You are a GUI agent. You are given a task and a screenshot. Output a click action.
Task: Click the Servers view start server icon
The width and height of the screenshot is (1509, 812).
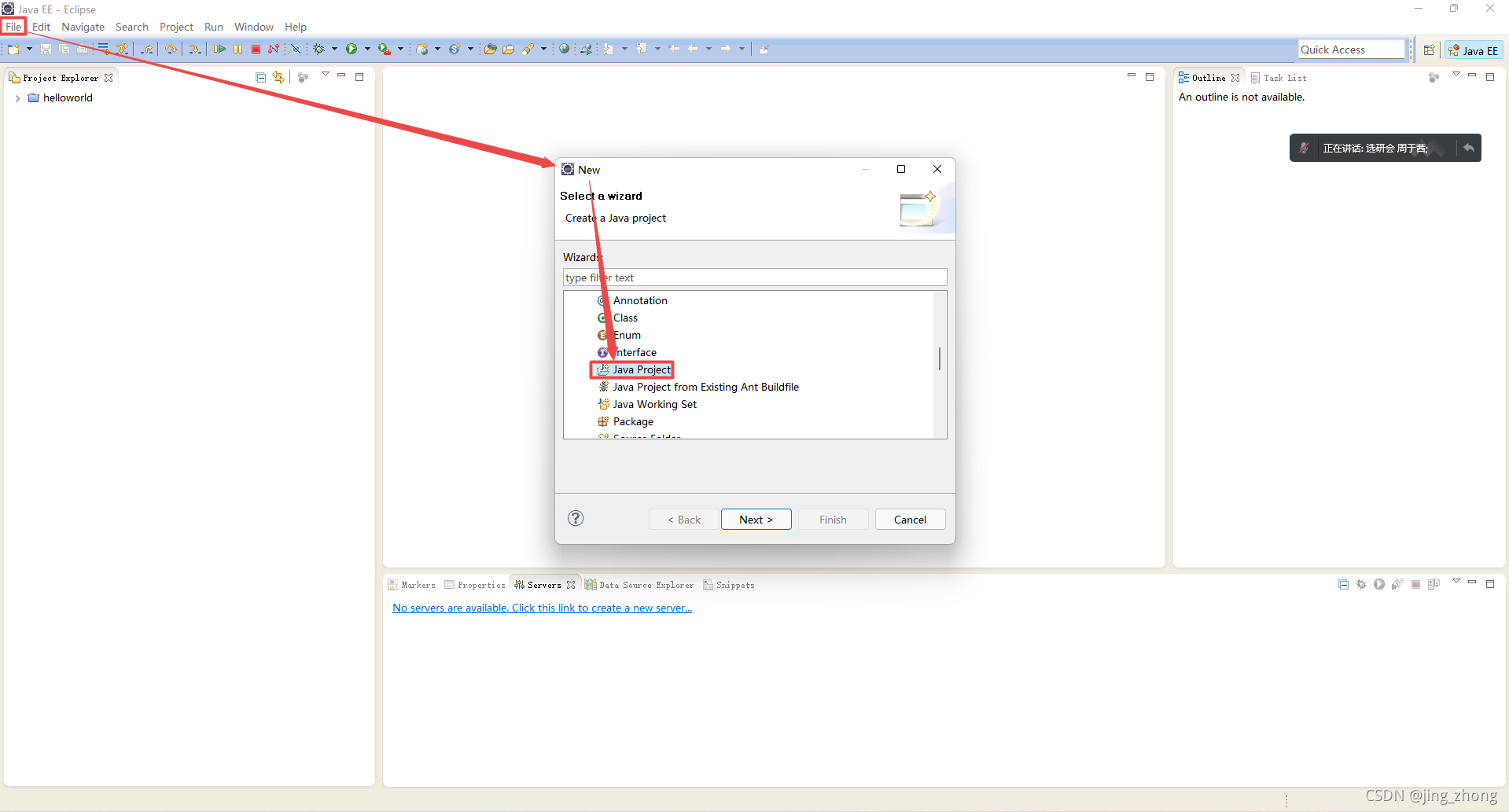1379,584
